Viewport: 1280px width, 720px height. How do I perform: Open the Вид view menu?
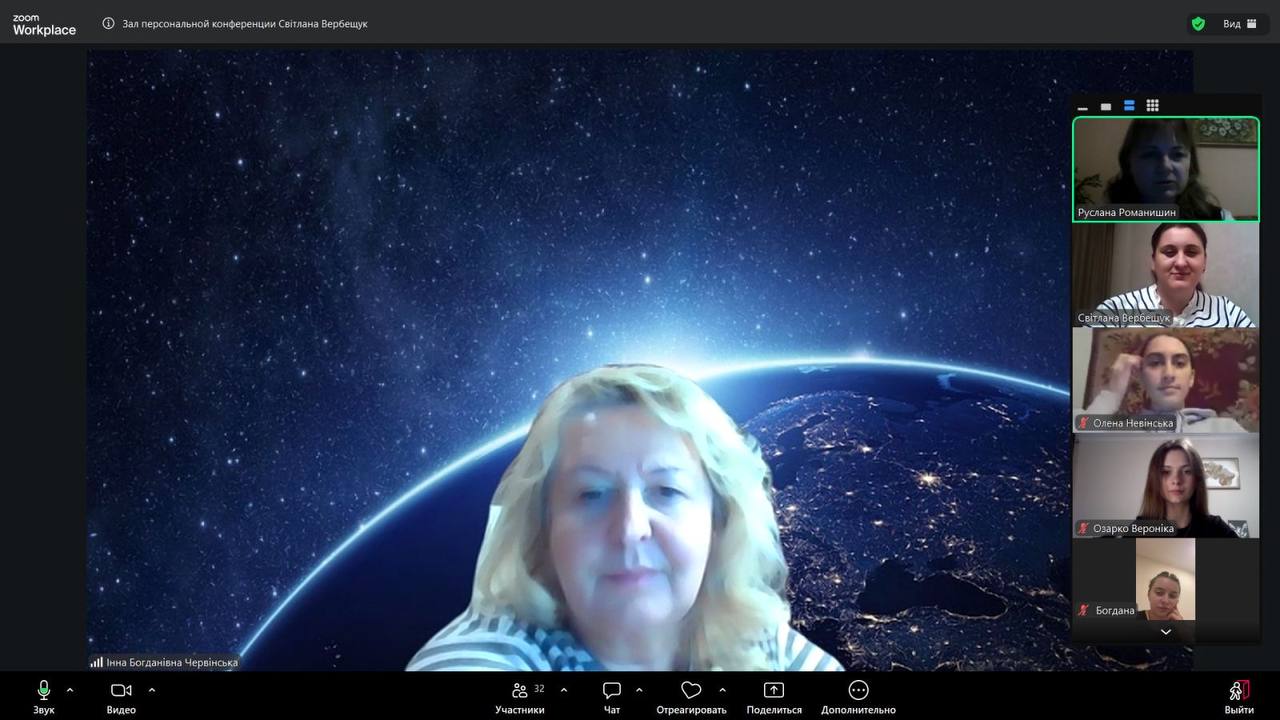[x=1240, y=24]
